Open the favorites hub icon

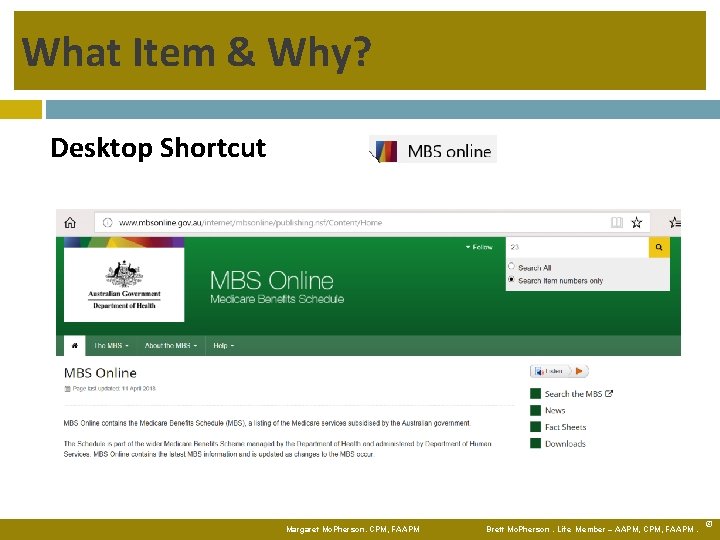pyautogui.click(x=675, y=223)
